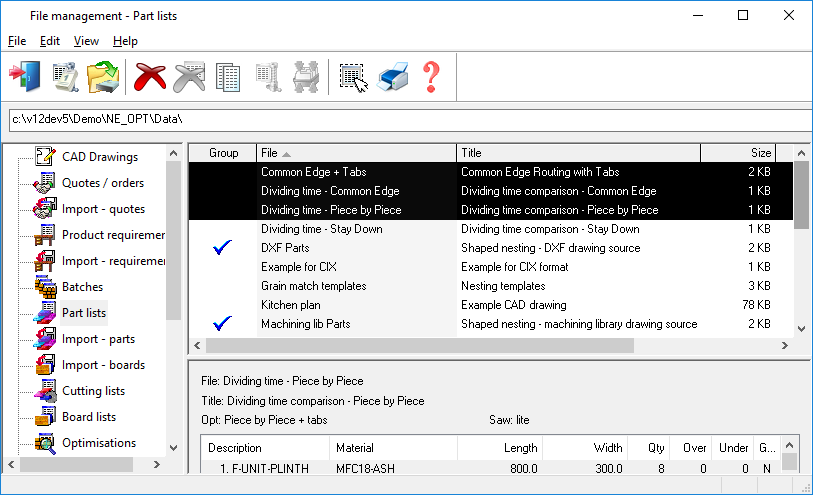This screenshot has height=495, width=813.
Task: Select the Import - parts icon
Action: (x=45, y=338)
